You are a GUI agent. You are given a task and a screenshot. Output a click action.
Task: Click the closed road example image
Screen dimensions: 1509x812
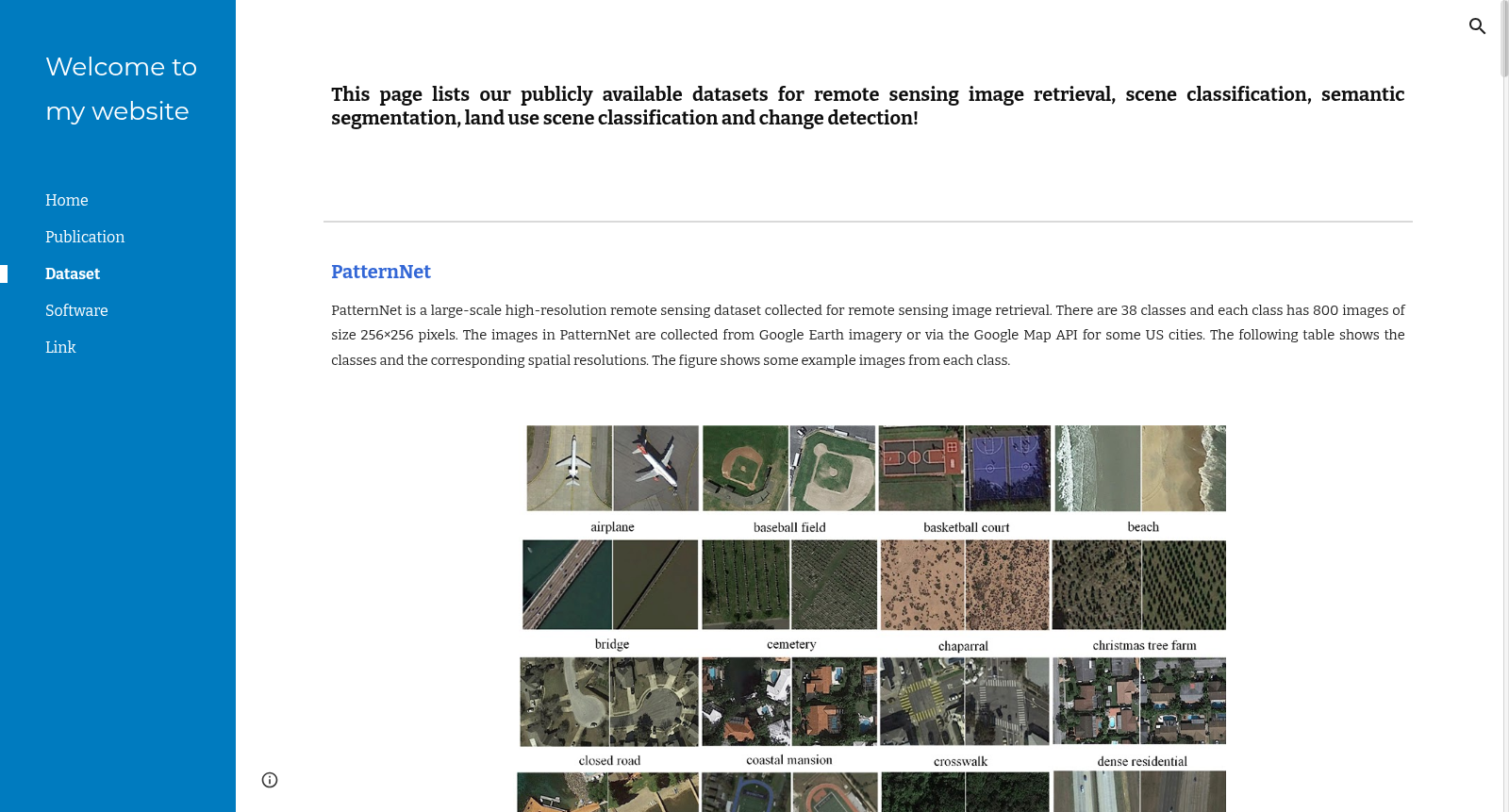click(609, 702)
